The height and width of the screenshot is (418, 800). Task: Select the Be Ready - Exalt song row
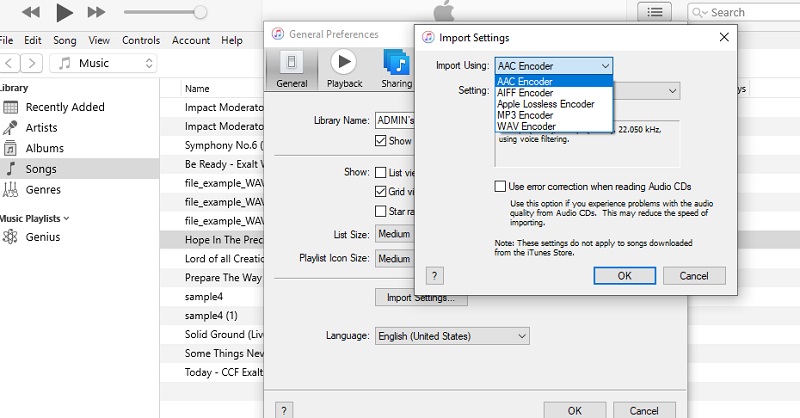(x=212, y=164)
